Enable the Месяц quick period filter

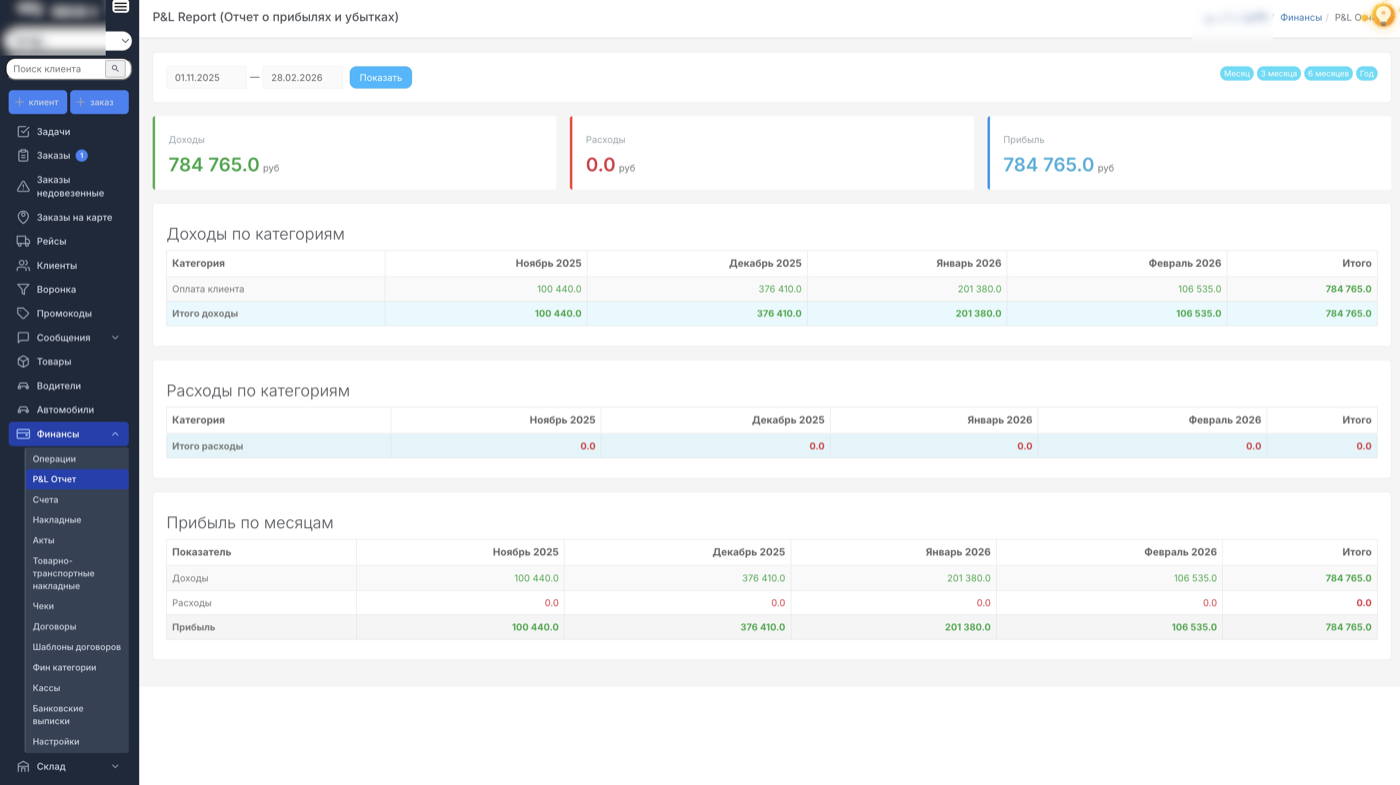[x=1235, y=73]
